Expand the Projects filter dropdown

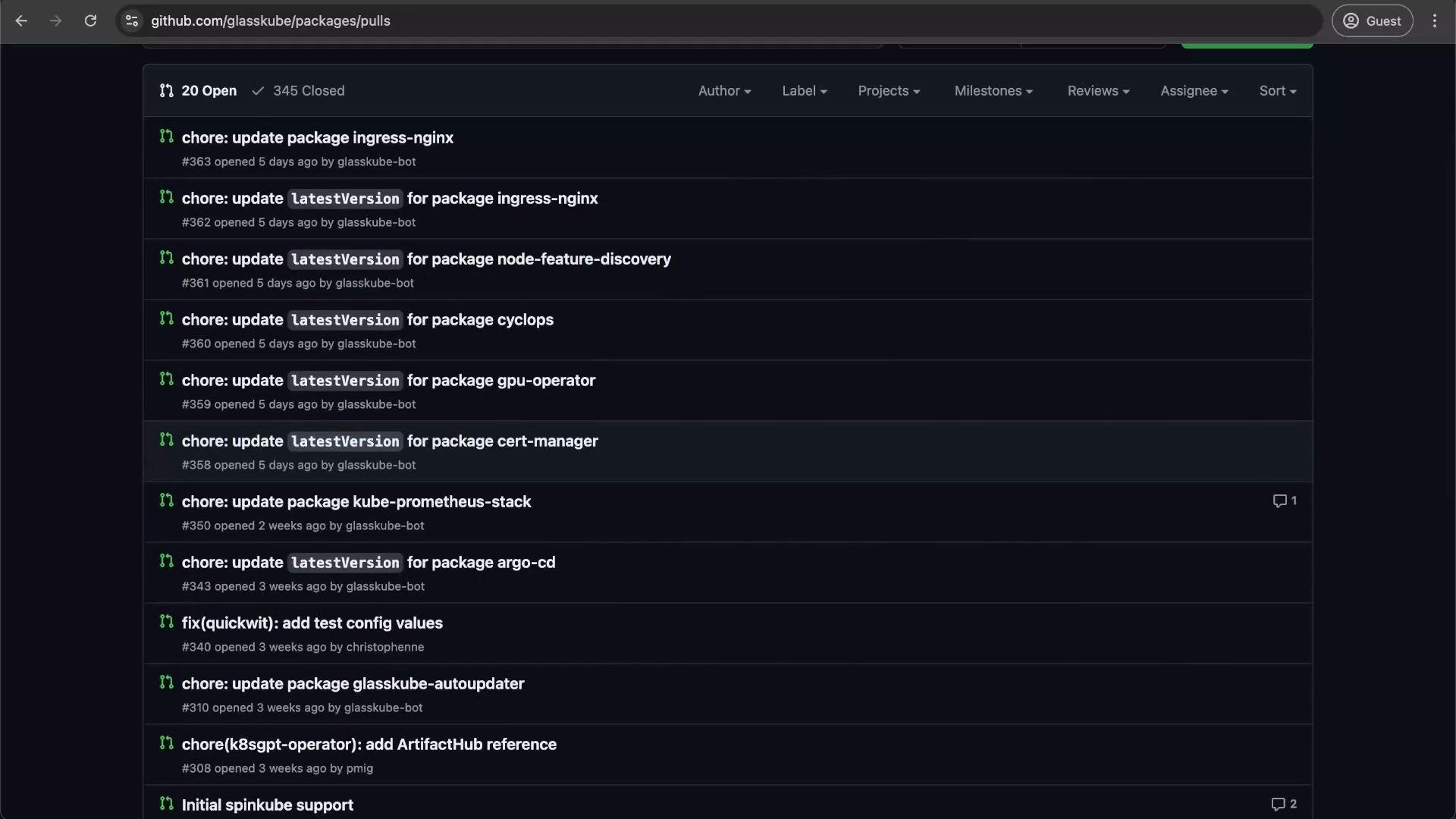point(889,91)
